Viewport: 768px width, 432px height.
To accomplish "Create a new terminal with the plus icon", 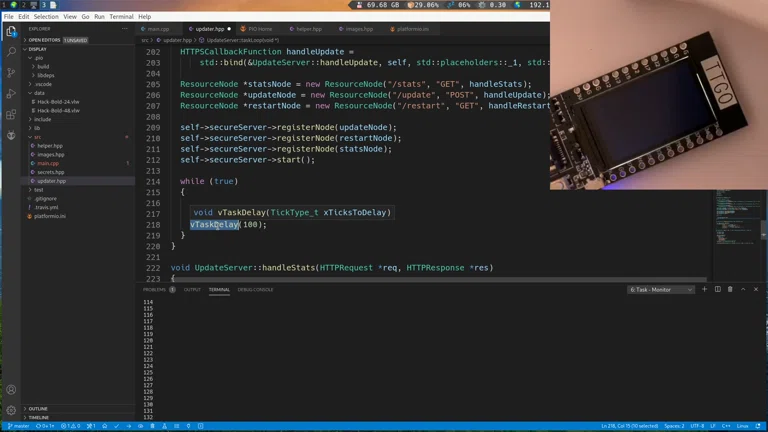I will tap(704, 289).
